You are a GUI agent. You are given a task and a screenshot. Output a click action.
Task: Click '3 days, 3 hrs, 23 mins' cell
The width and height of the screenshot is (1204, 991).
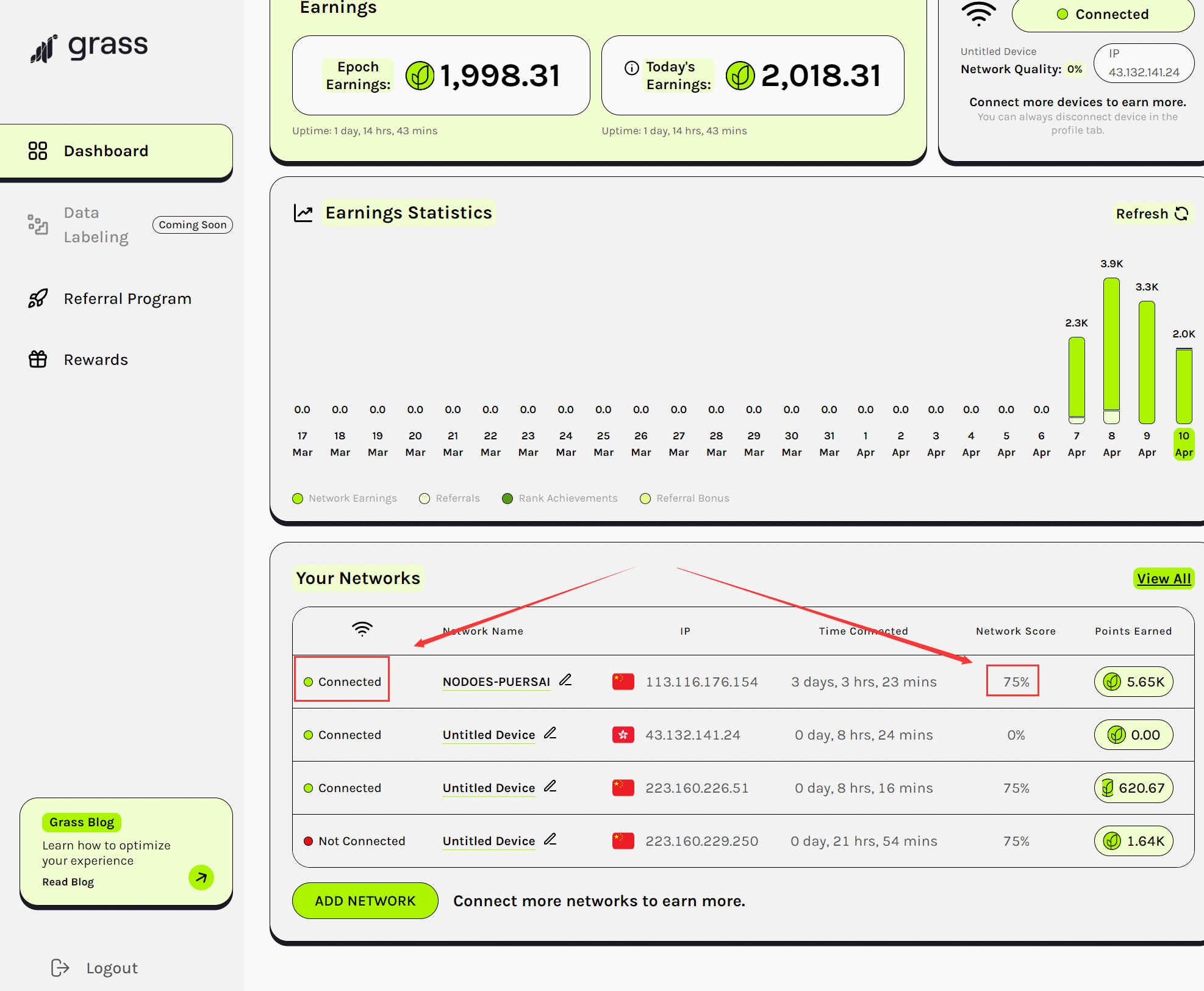(864, 682)
